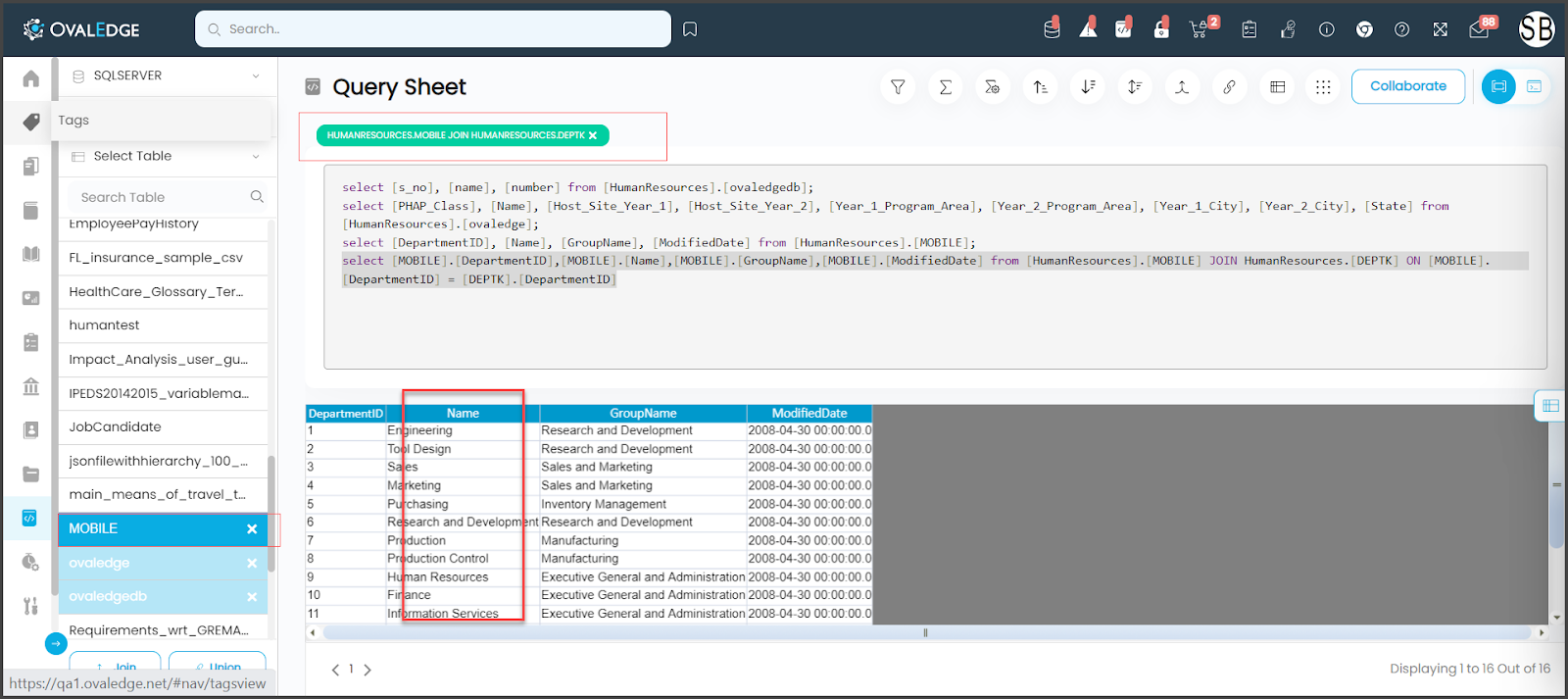Open the help question mark icon

[1401, 29]
